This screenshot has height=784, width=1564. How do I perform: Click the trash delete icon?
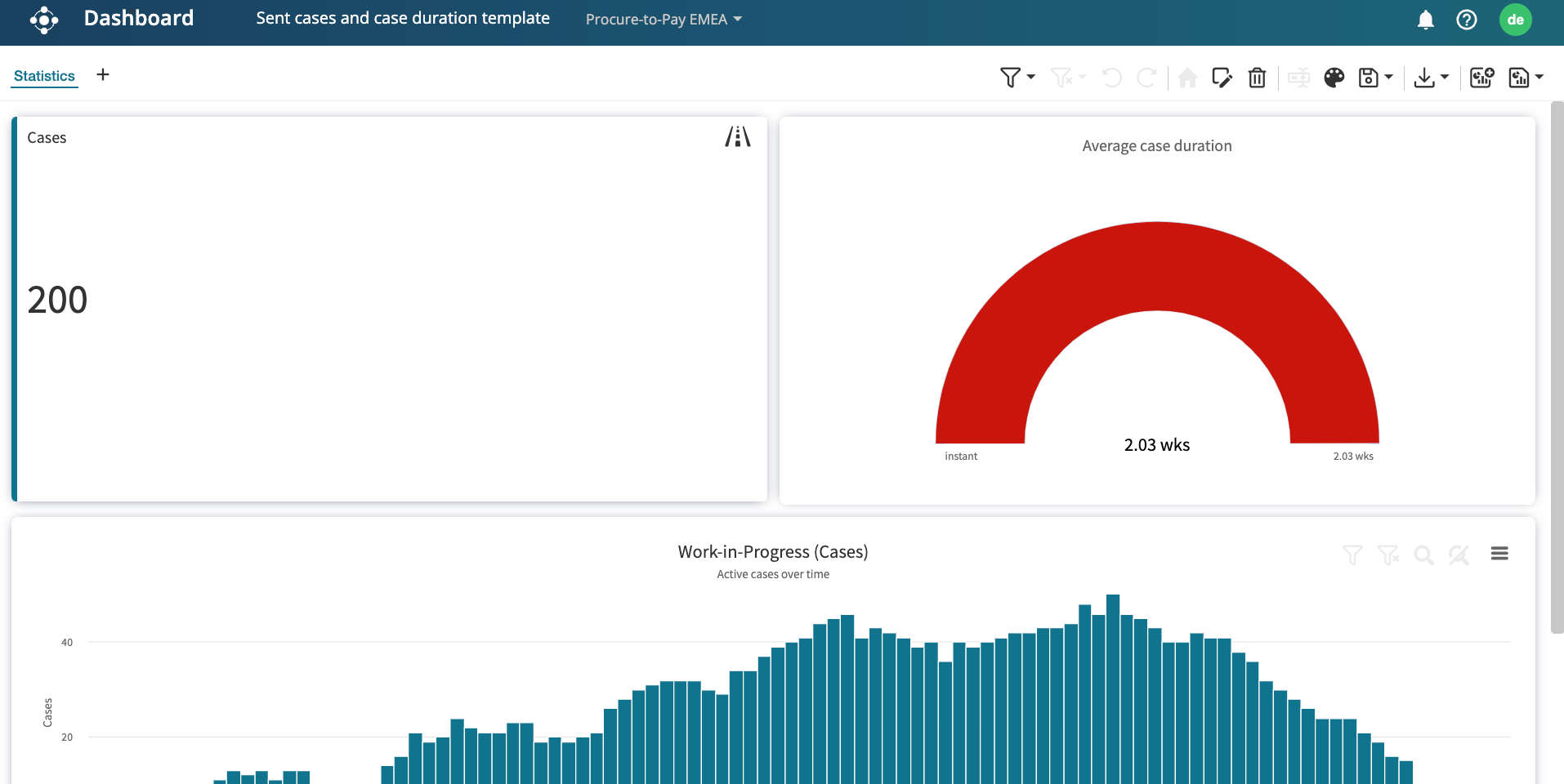click(x=1258, y=78)
